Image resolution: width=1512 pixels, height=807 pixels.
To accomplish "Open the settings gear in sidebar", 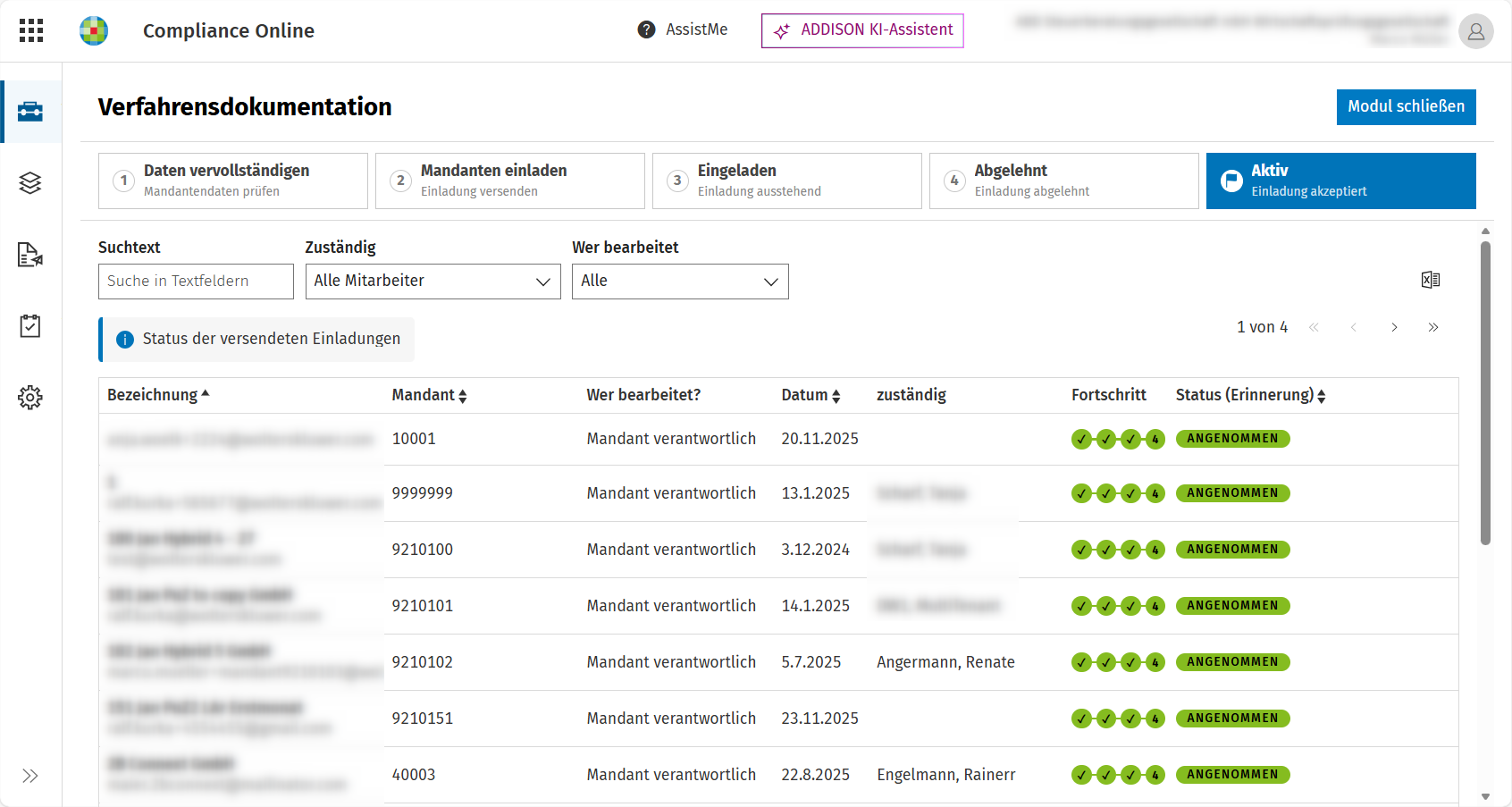I will (x=30, y=398).
